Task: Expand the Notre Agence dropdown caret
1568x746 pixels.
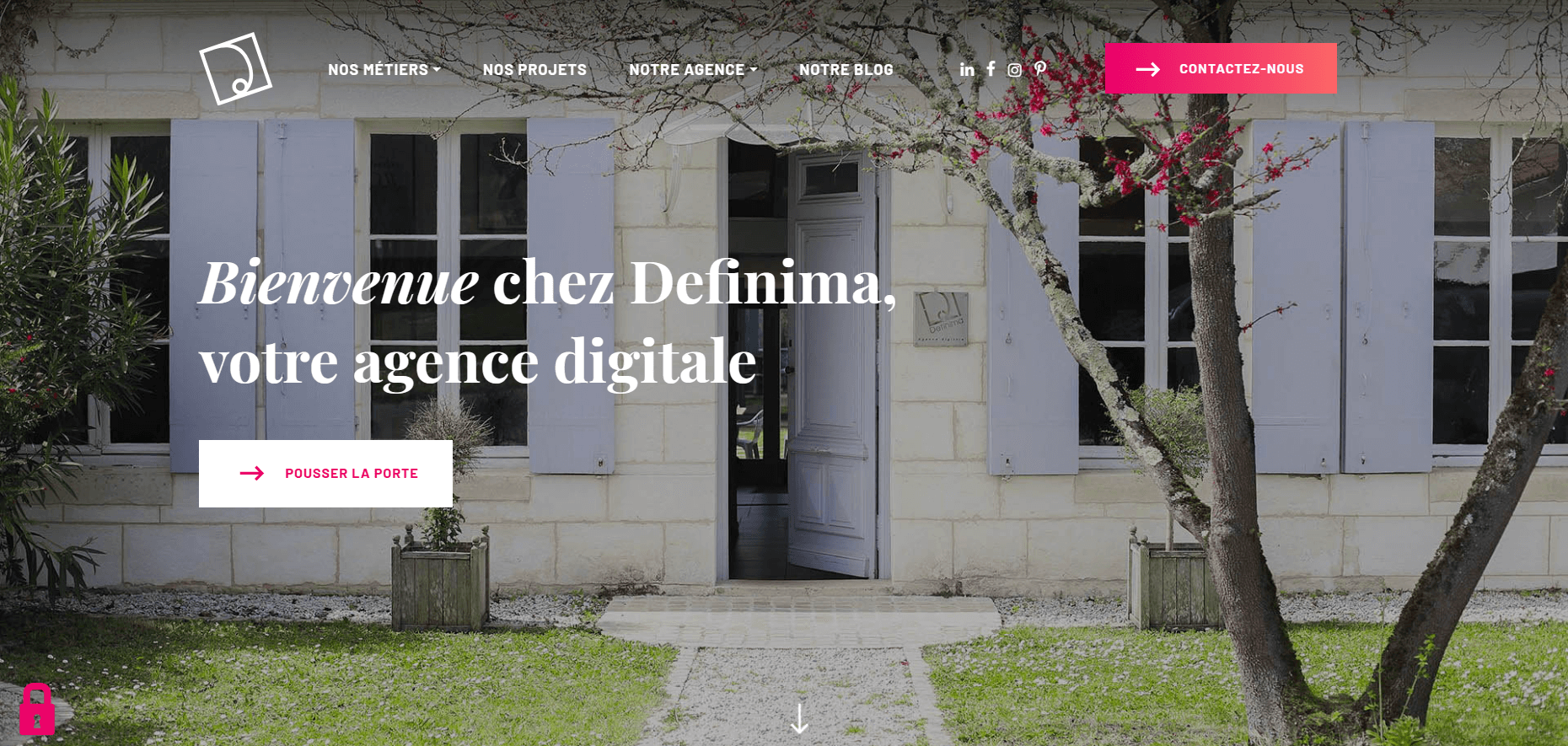Action: pyautogui.click(x=753, y=70)
